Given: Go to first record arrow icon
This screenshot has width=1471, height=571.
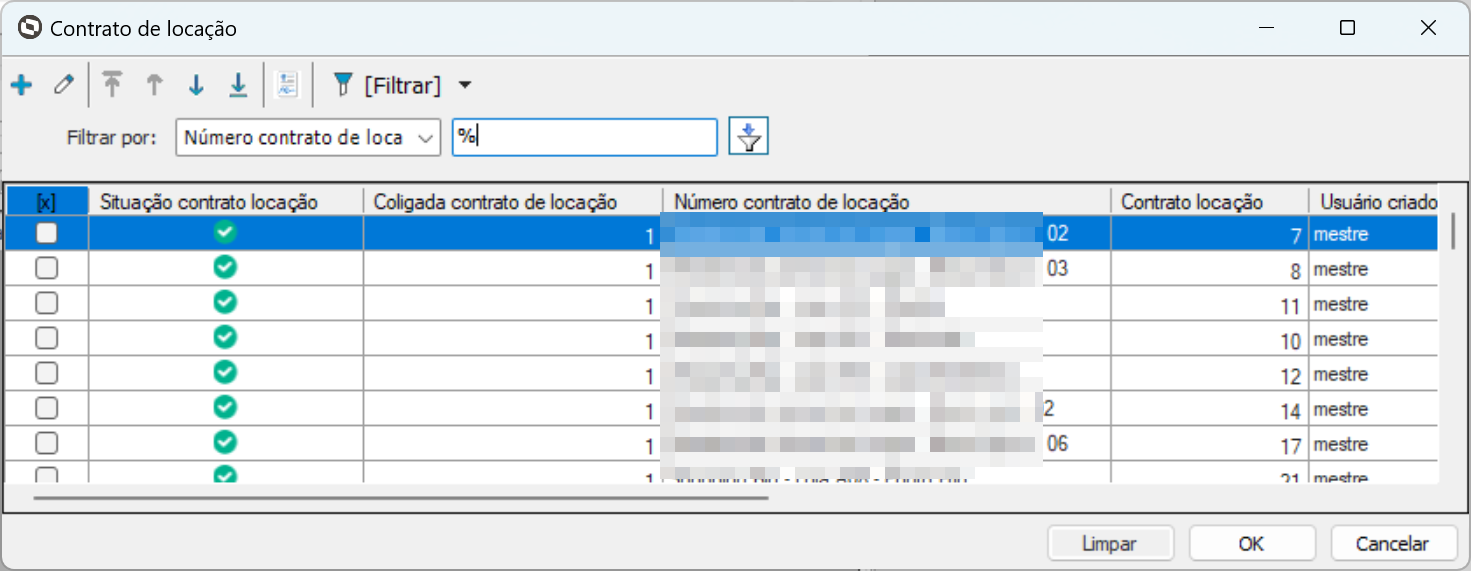Looking at the screenshot, I should point(112,86).
